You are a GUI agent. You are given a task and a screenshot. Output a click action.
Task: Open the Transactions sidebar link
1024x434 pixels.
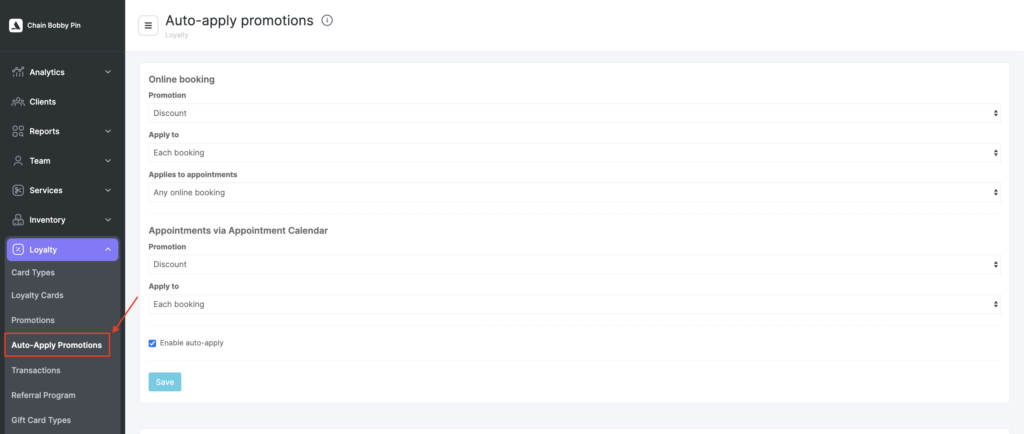click(36, 370)
